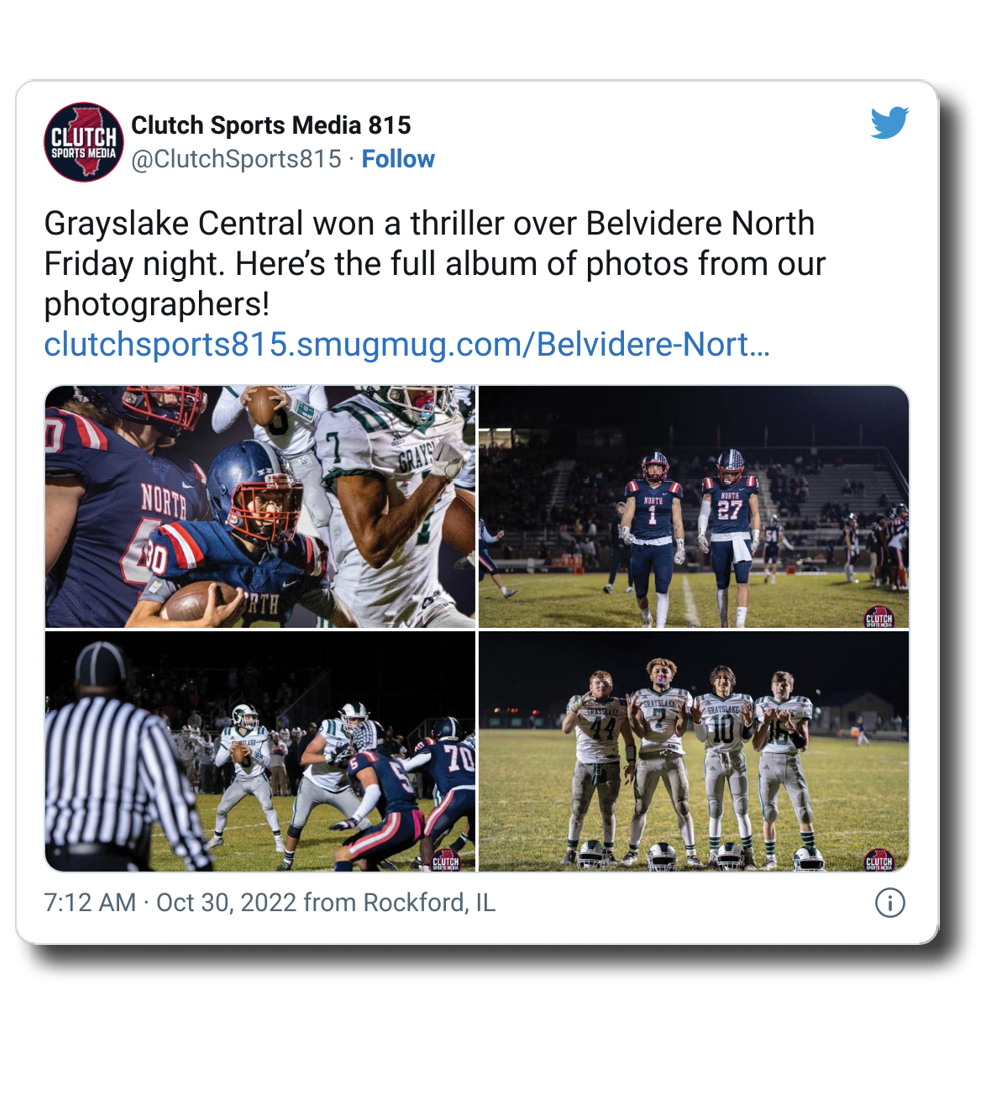The image size is (996, 1112).
Task: Open the clutchsports815.smugmug.com album link
Action: pyautogui.click(x=406, y=345)
